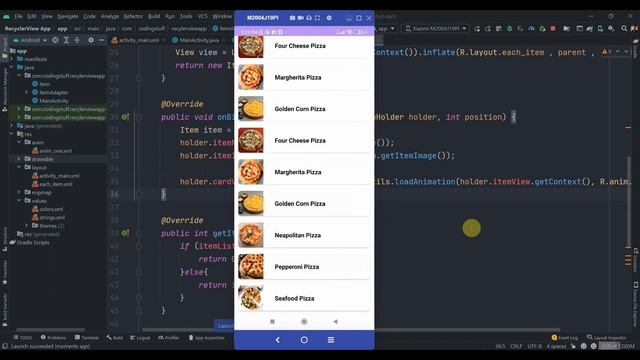Switch to MainActivity.java editor tab
The image size is (640, 360).
pos(196,40)
